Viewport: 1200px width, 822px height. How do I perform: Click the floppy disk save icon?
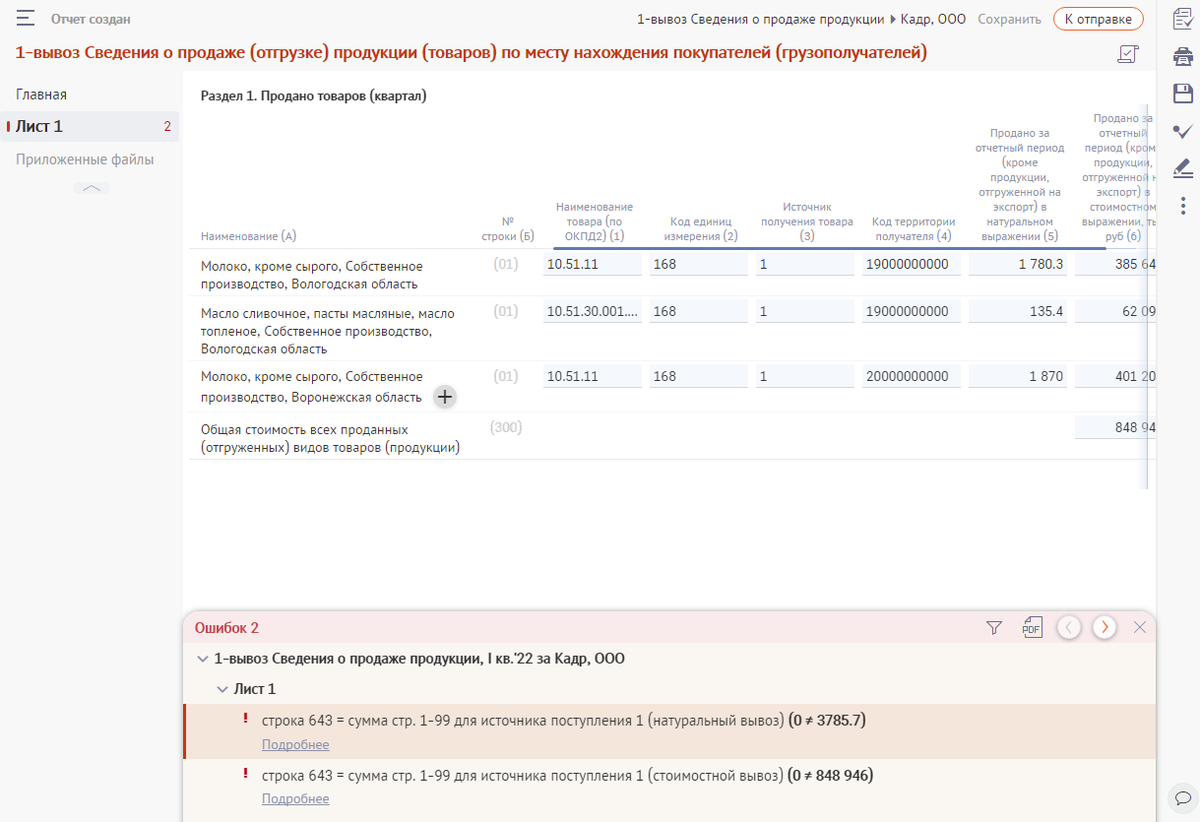[1182, 94]
